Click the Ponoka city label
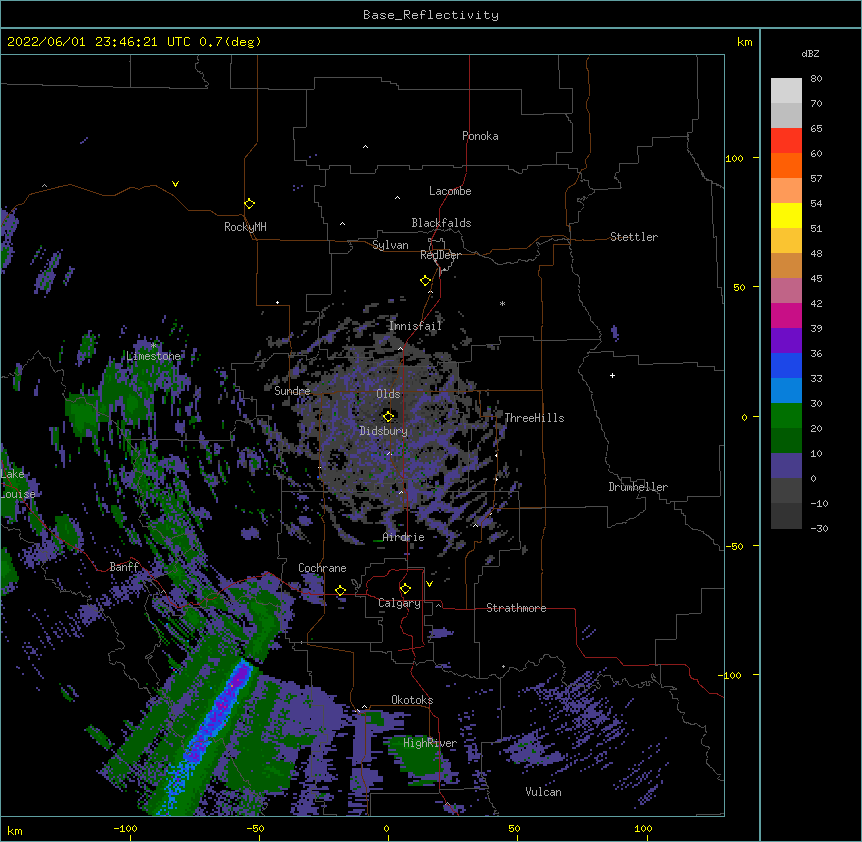 point(480,136)
